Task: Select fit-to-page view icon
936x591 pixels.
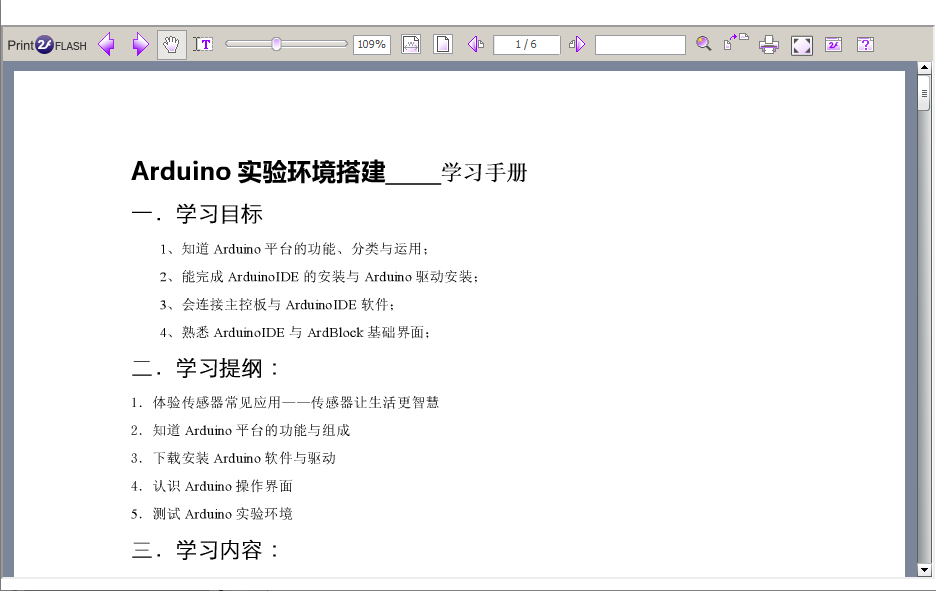Action: 442,44
